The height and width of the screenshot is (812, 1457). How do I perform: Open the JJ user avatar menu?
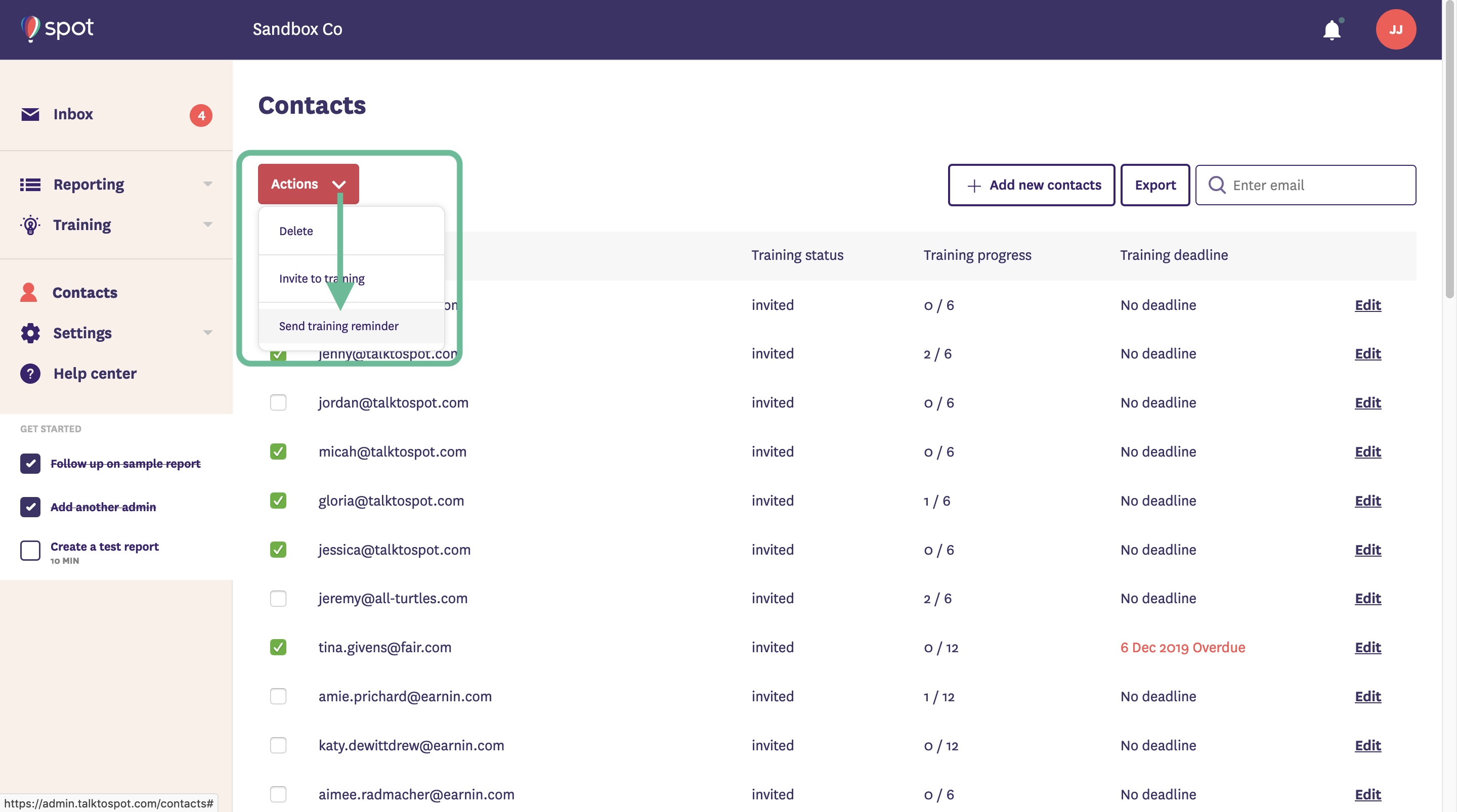pyautogui.click(x=1395, y=29)
